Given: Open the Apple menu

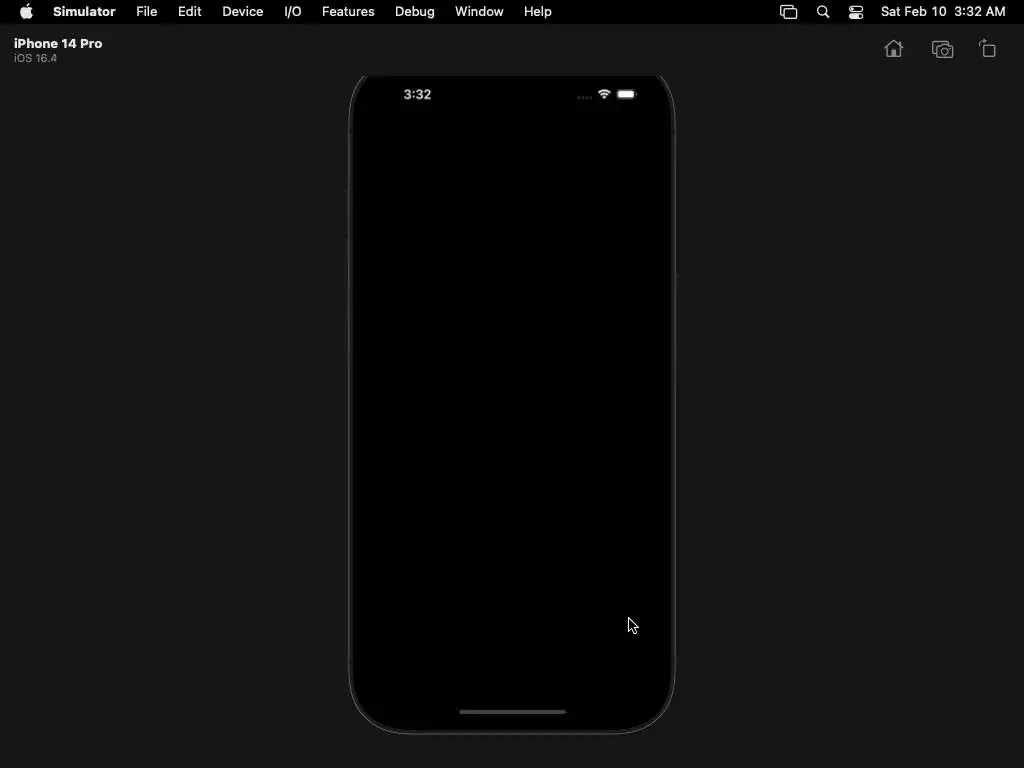Looking at the screenshot, I should coord(26,12).
